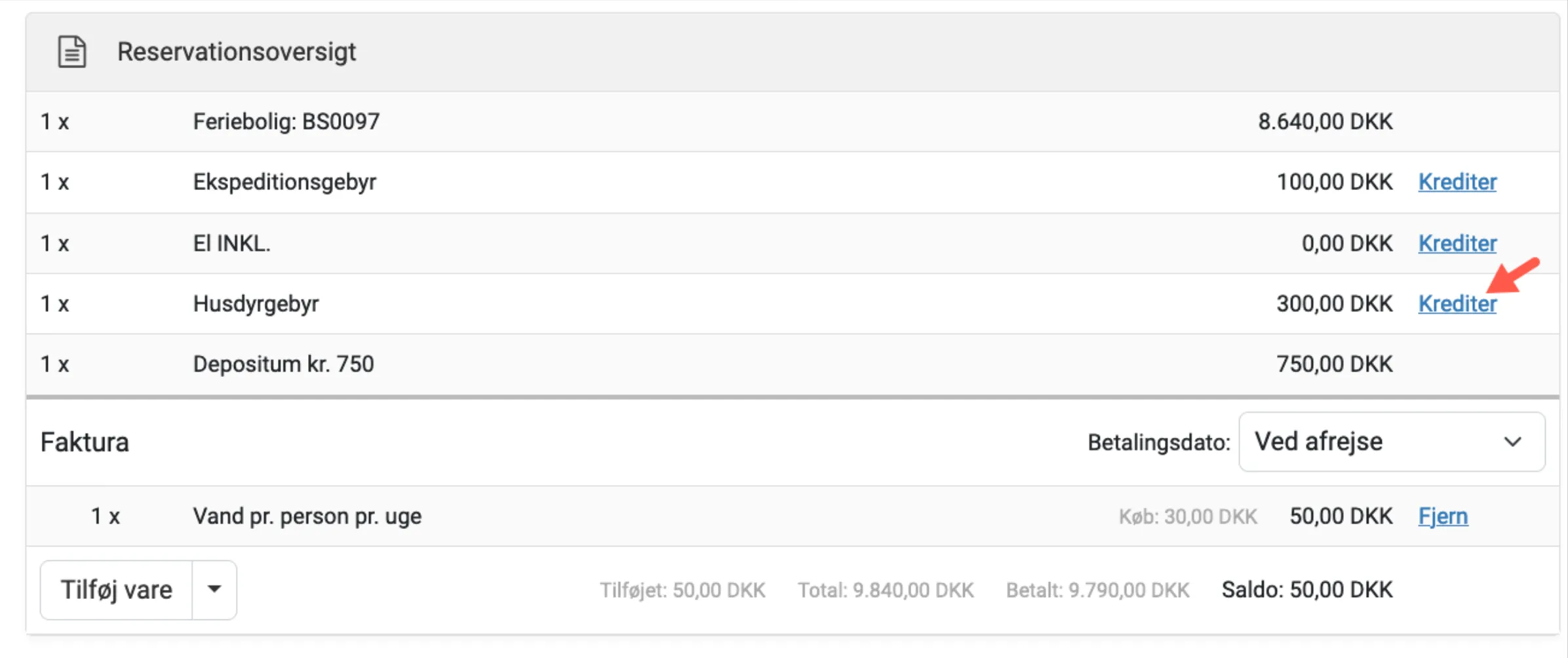The width and height of the screenshot is (1568, 658).
Task: Click the Saldo: 50,00 DKK amount
Action: pos(1306,590)
